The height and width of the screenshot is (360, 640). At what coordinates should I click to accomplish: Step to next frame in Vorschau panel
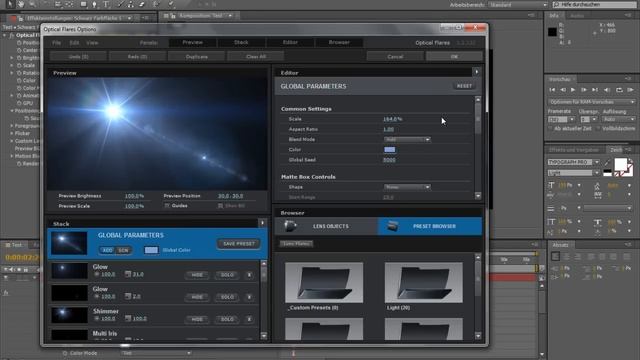[x=584, y=90]
